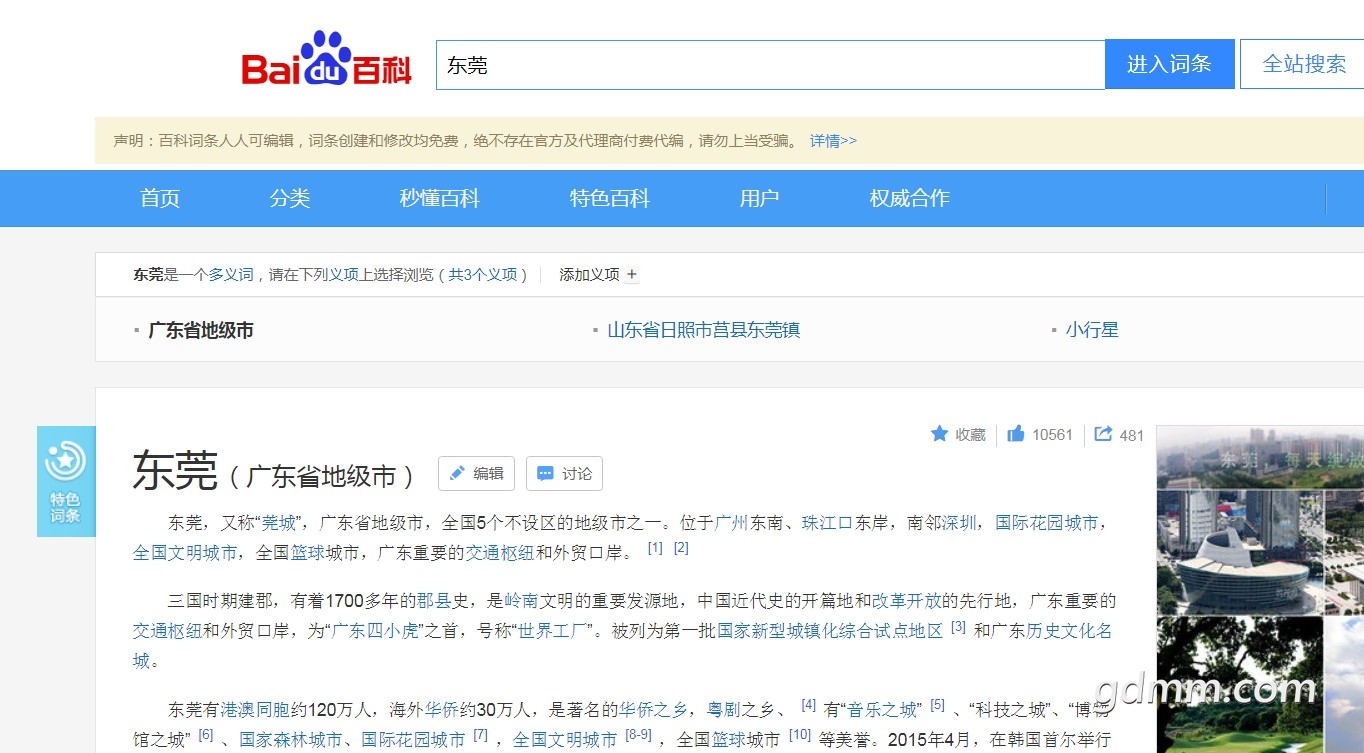The width and height of the screenshot is (1364, 753).
Task: Click the 进入词条 button
Action: (1169, 64)
